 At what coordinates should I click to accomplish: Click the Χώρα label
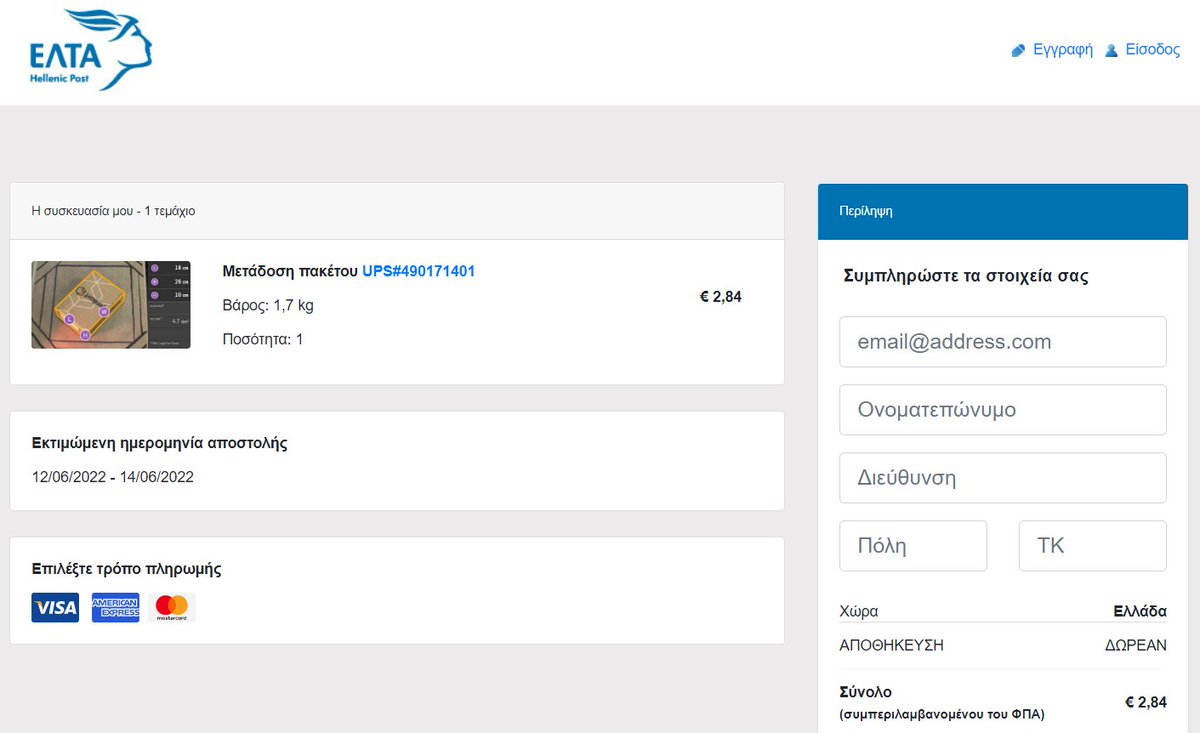[859, 611]
